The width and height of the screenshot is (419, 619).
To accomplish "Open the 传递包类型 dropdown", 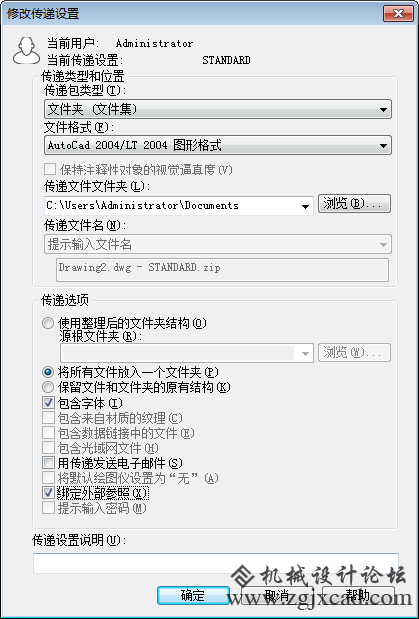I will [218, 109].
